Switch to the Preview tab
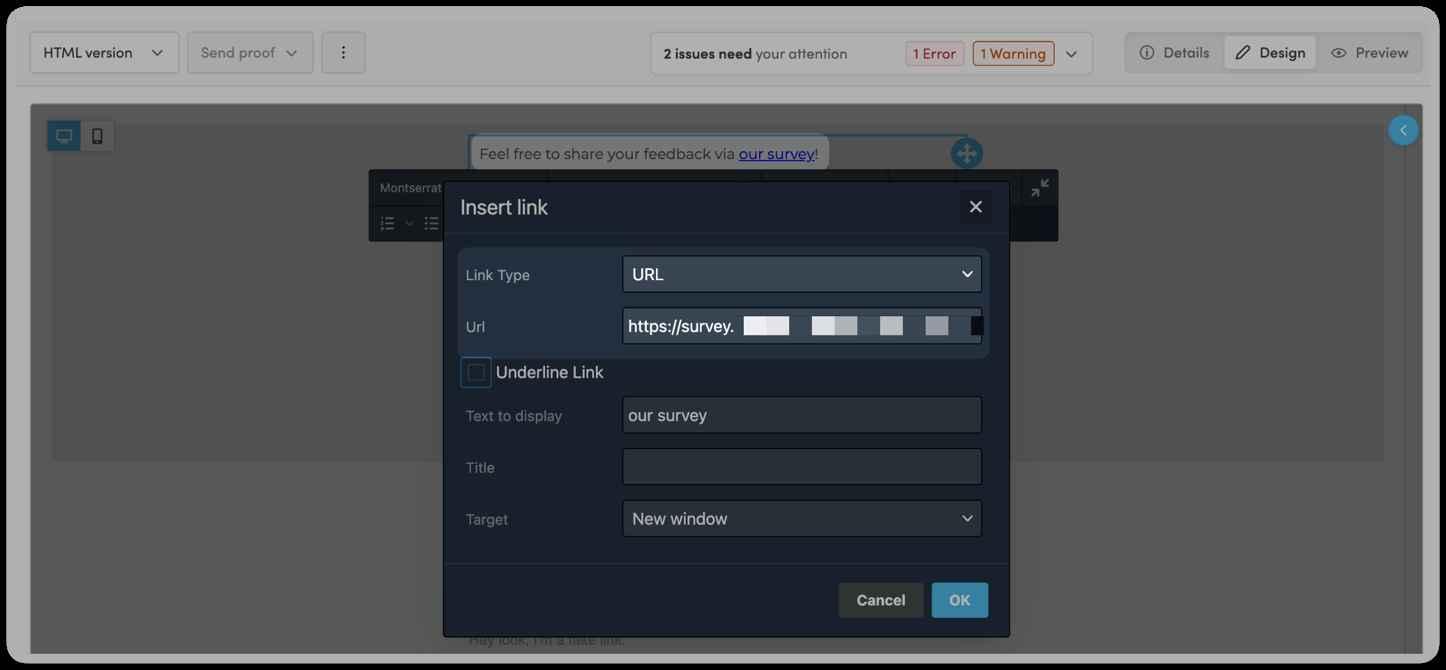The width and height of the screenshot is (1446, 670). [x=1369, y=53]
